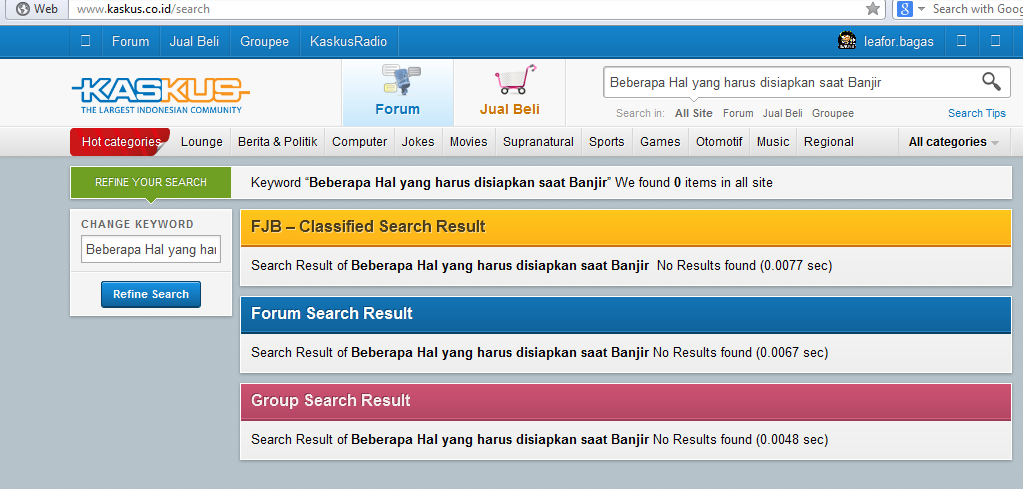Click the main search input field
1023x489 pixels.
click(x=789, y=82)
